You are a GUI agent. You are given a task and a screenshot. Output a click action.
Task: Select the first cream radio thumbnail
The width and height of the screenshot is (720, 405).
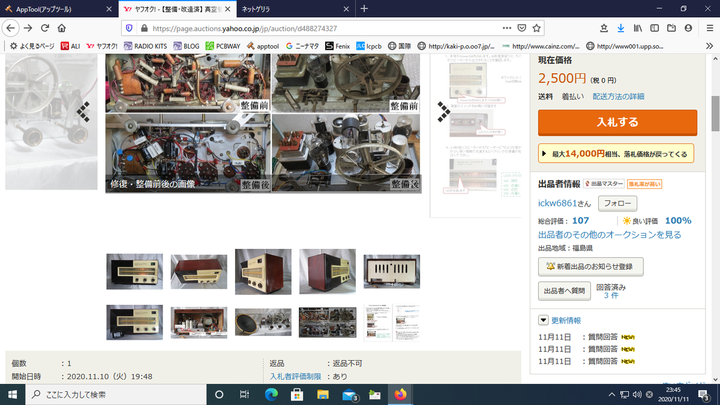coord(134,271)
